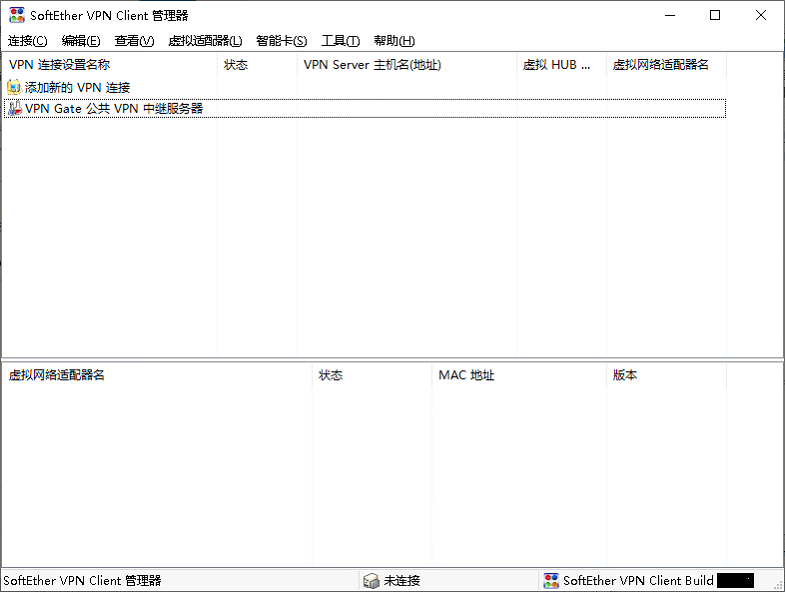Image resolution: width=785 pixels, height=592 pixels.
Task: Click the SoftEther VPN Client Build status text
Action: [x=638, y=580]
